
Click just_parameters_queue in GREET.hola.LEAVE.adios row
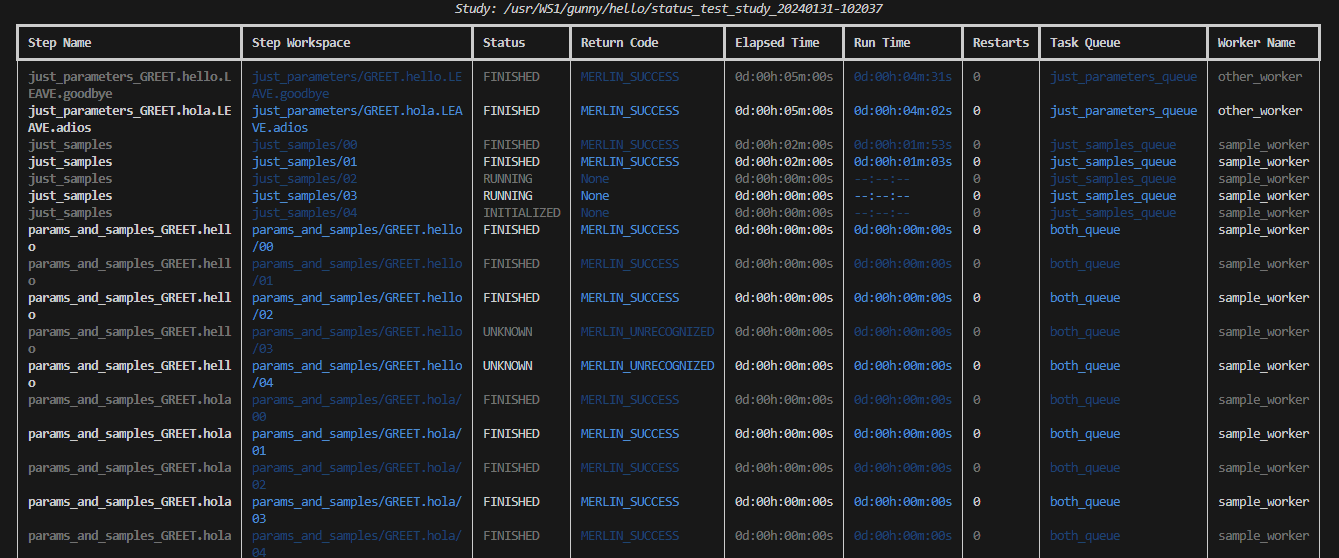pos(1123,111)
